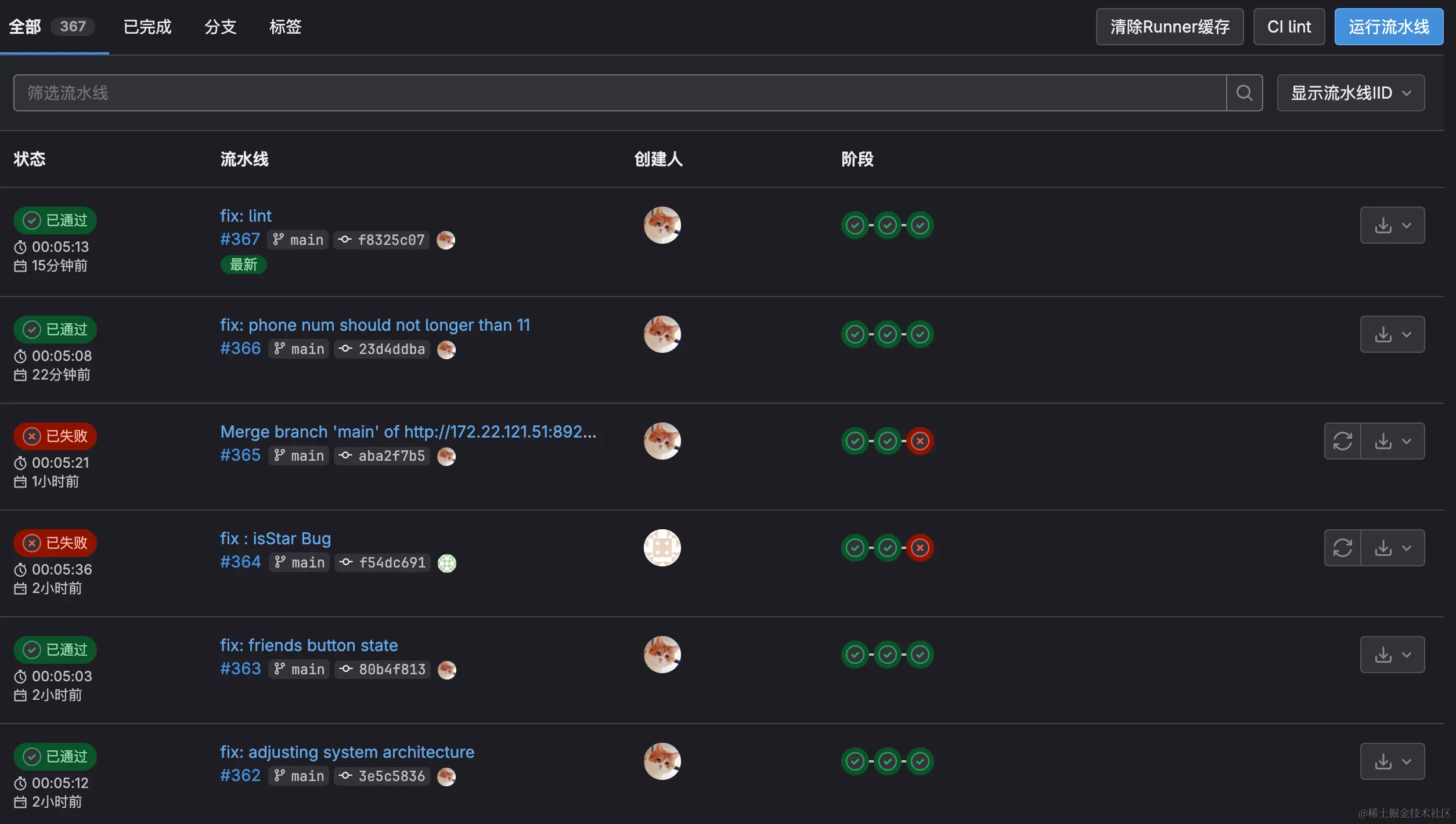Open commit link f8325c07
1456x824 pixels.
[x=391, y=240]
